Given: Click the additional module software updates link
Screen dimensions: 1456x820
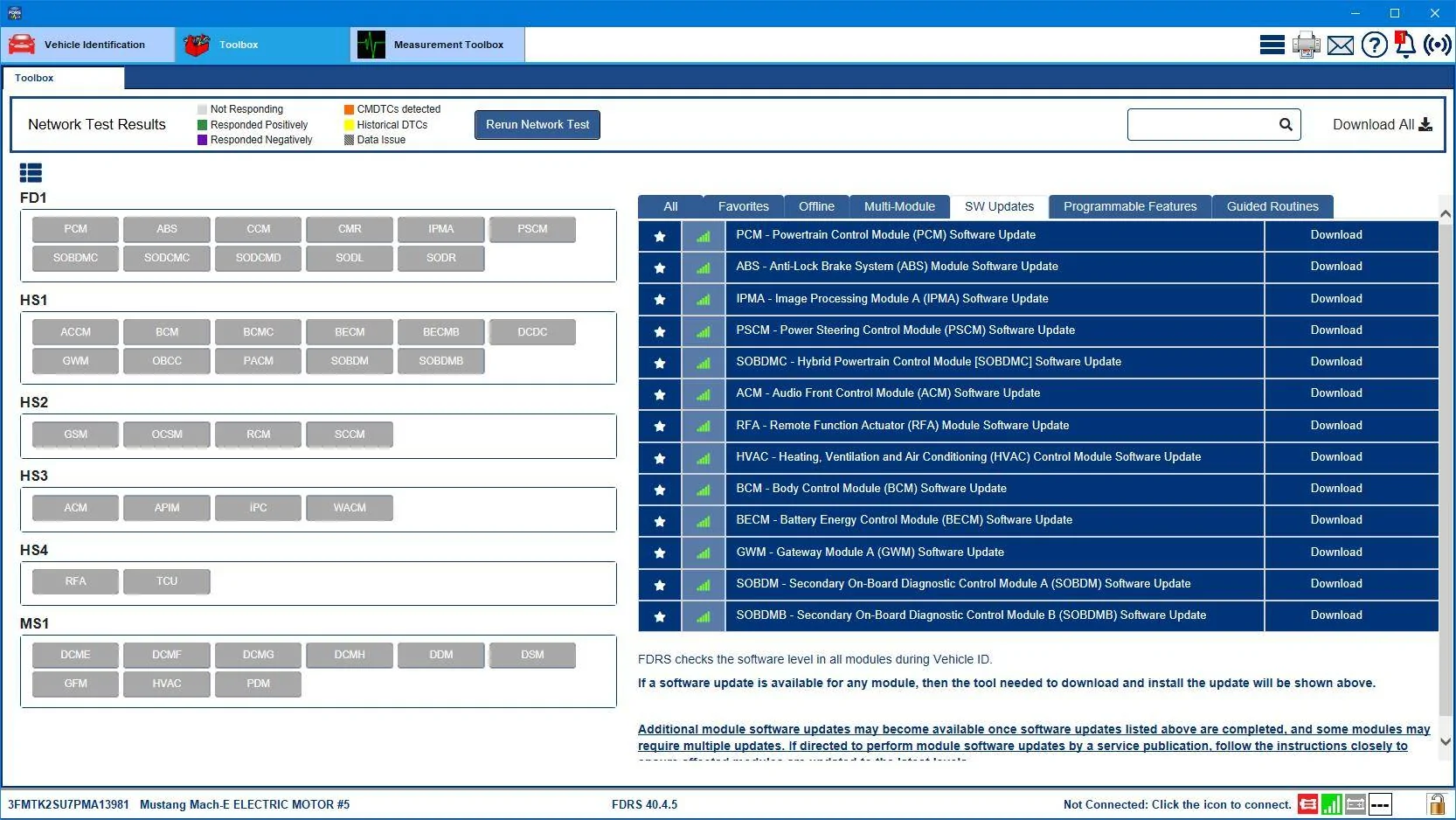Looking at the screenshot, I should (x=1033, y=738).
